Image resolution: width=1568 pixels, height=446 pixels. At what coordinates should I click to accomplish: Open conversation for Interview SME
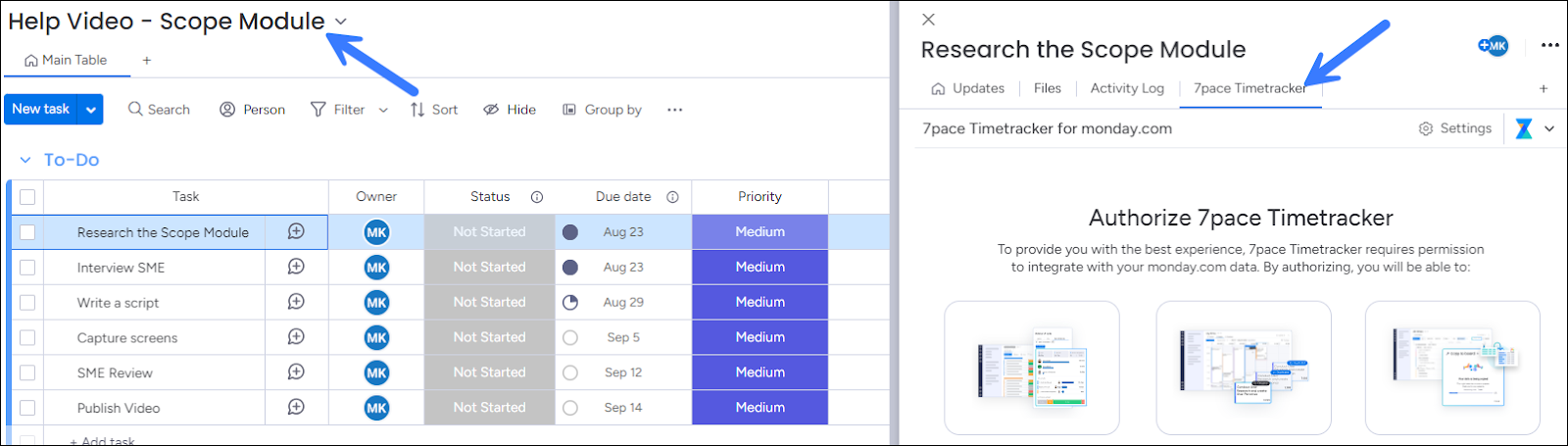click(296, 267)
